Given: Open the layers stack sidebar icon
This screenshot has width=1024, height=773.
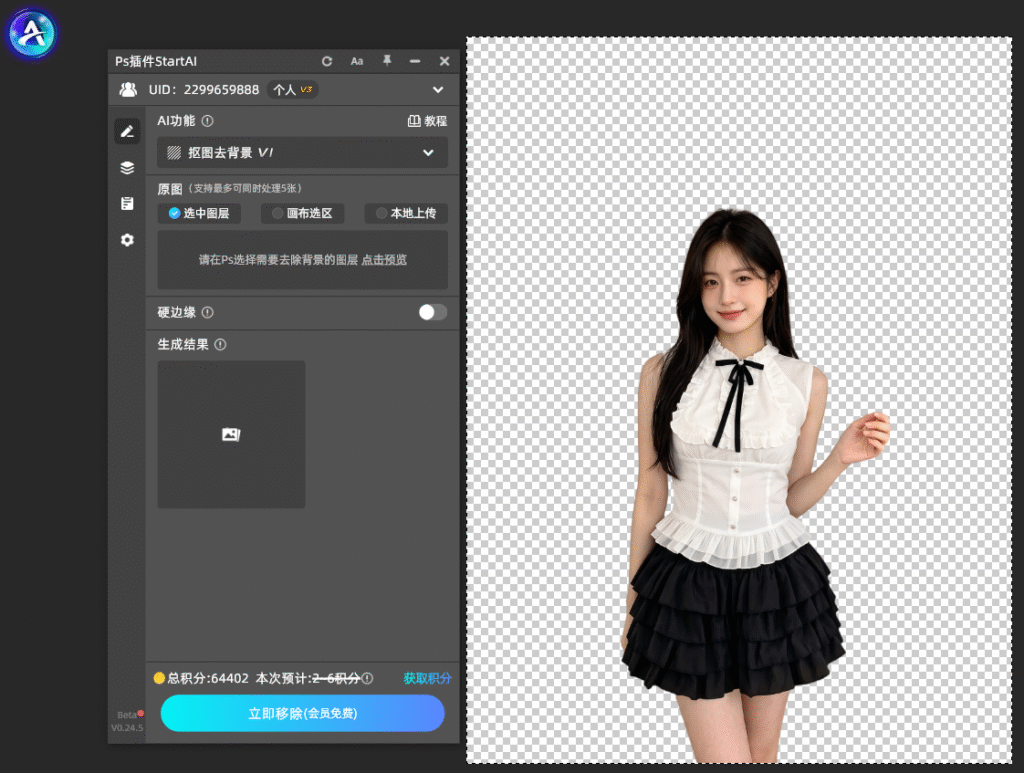Looking at the screenshot, I should click(x=127, y=168).
